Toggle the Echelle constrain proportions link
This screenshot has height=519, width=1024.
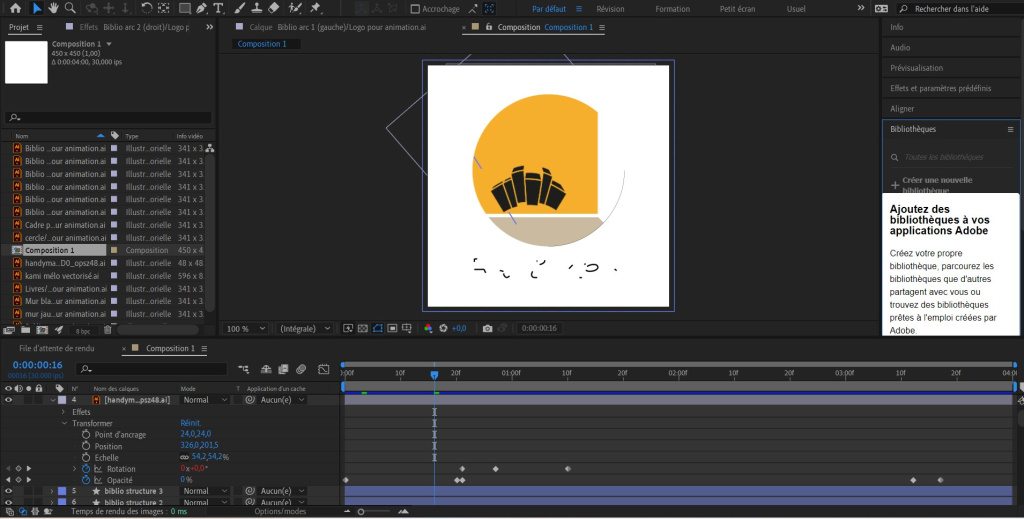pos(184,457)
